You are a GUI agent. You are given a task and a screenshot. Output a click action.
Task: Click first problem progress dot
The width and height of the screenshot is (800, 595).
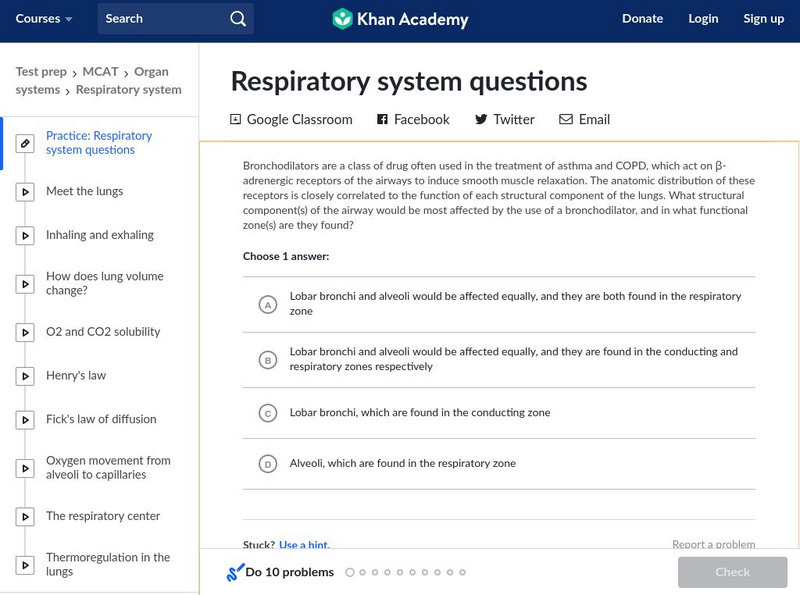[350, 573]
